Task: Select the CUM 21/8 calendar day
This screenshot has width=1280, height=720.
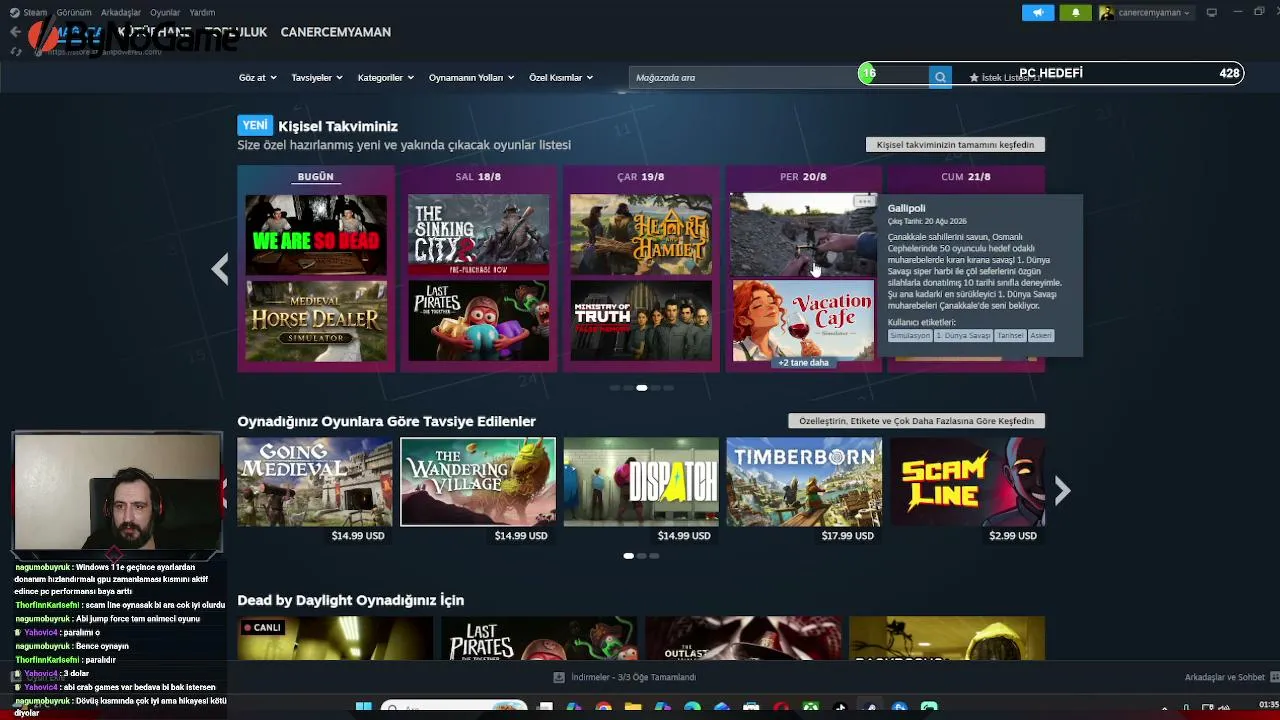Action: coord(966,177)
